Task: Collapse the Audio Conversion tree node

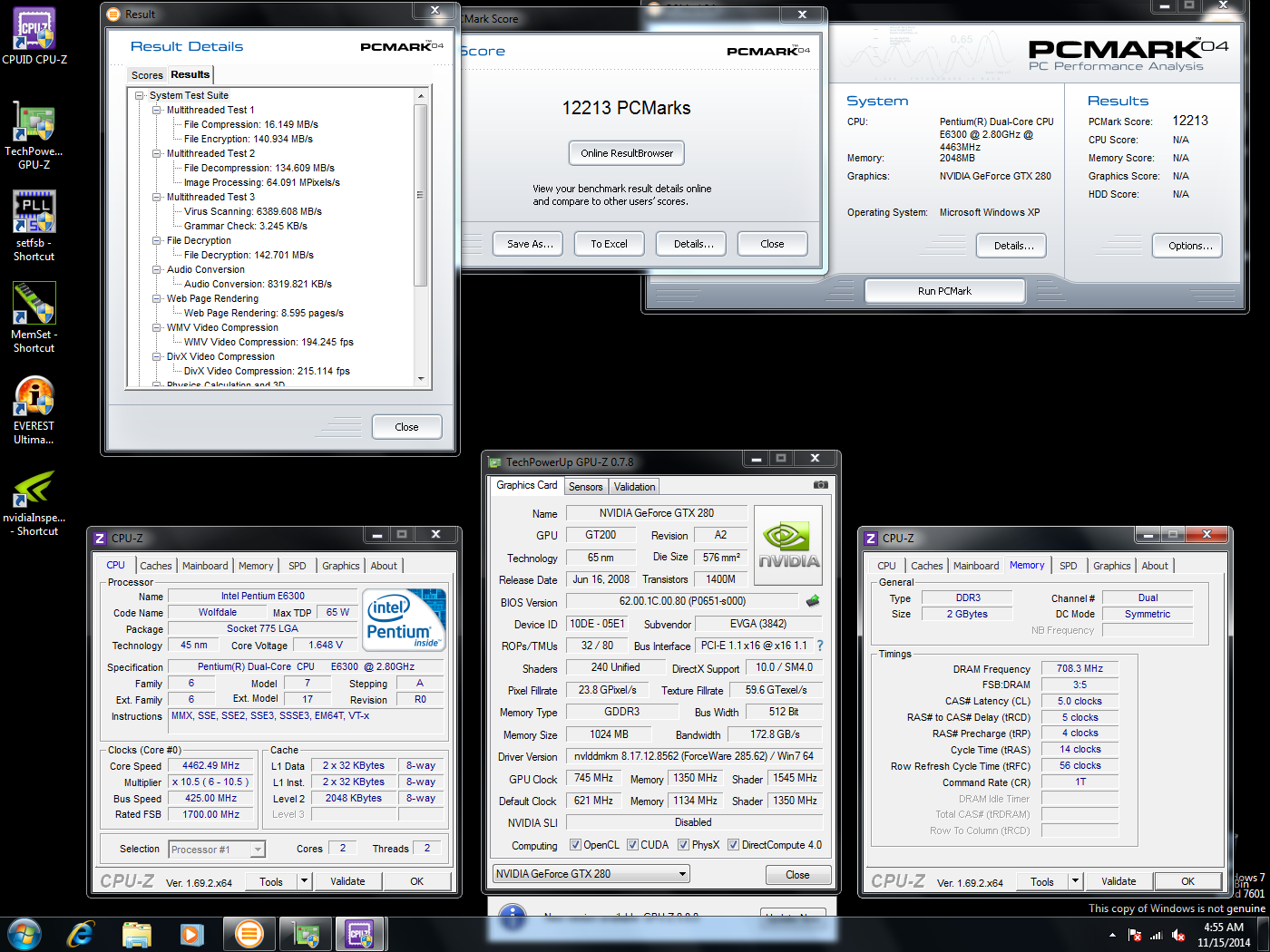Action: pos(157,269)
